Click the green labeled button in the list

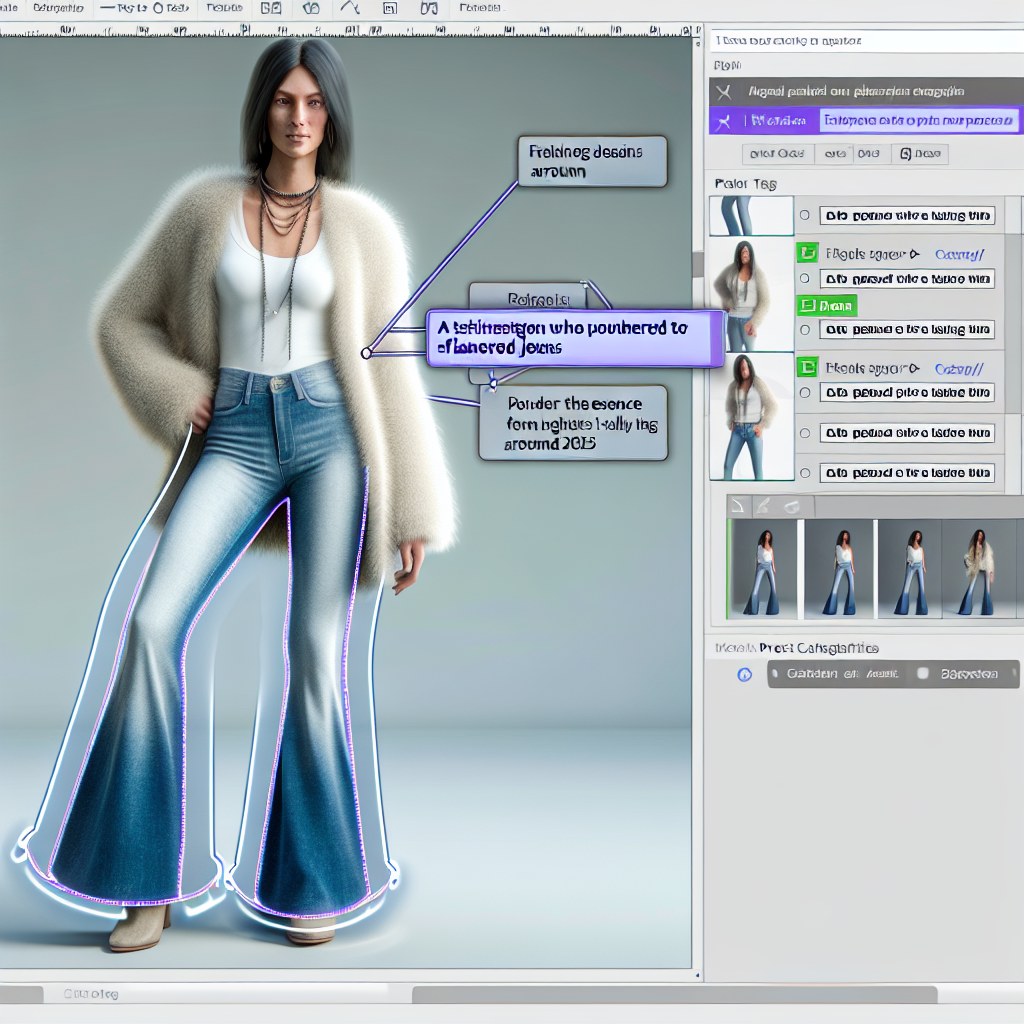click(x=826, y=305)
